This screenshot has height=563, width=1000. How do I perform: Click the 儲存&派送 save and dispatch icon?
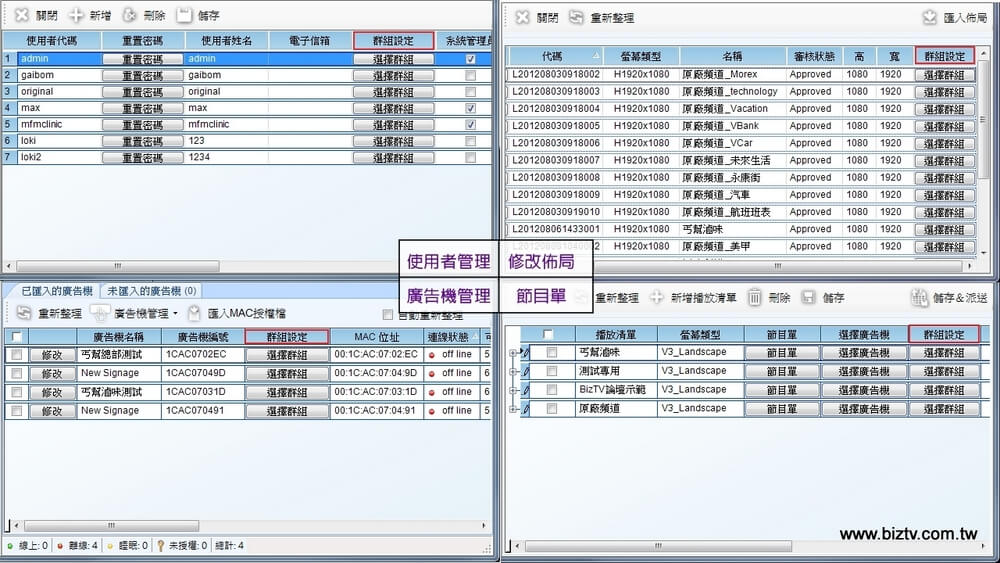[x=919, y=297]
